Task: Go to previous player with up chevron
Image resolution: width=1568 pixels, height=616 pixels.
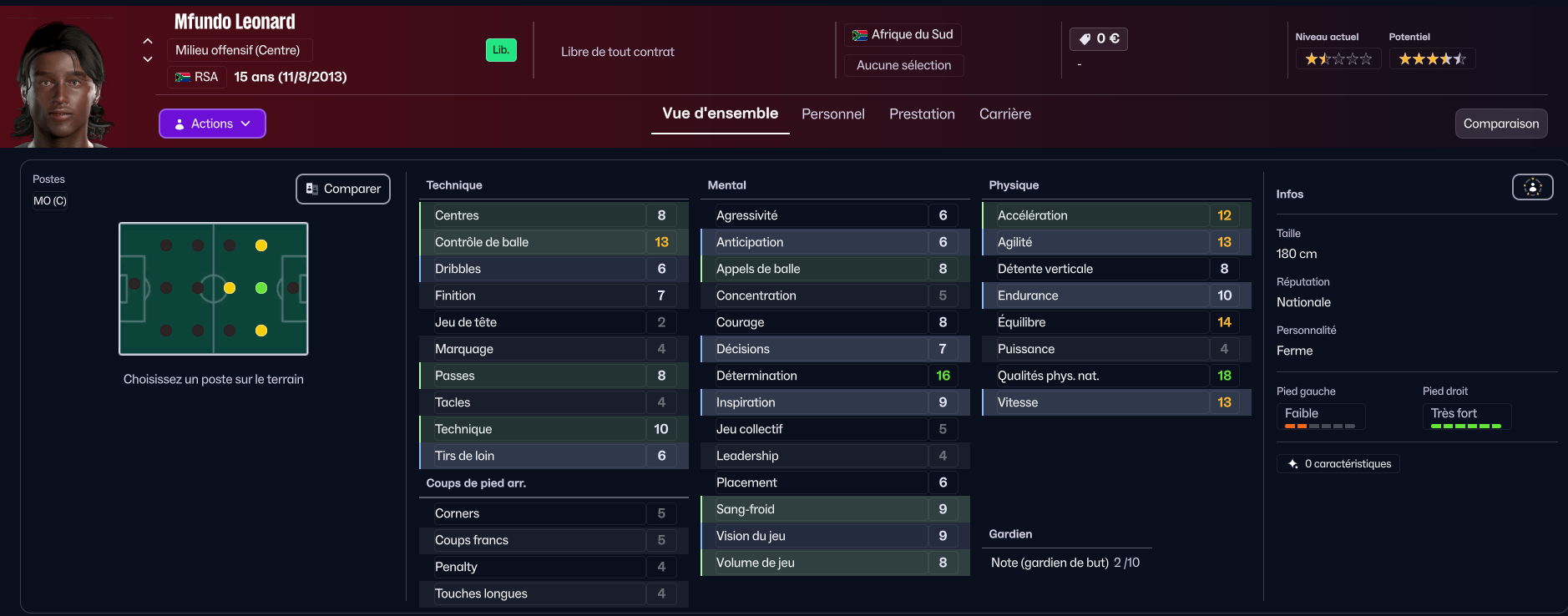Action: 148,41
